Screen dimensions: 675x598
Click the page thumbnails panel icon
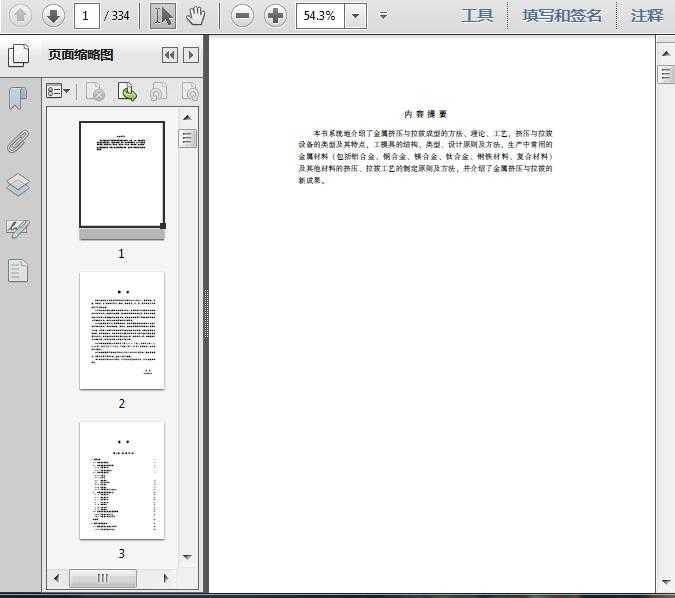pos(19,55)
